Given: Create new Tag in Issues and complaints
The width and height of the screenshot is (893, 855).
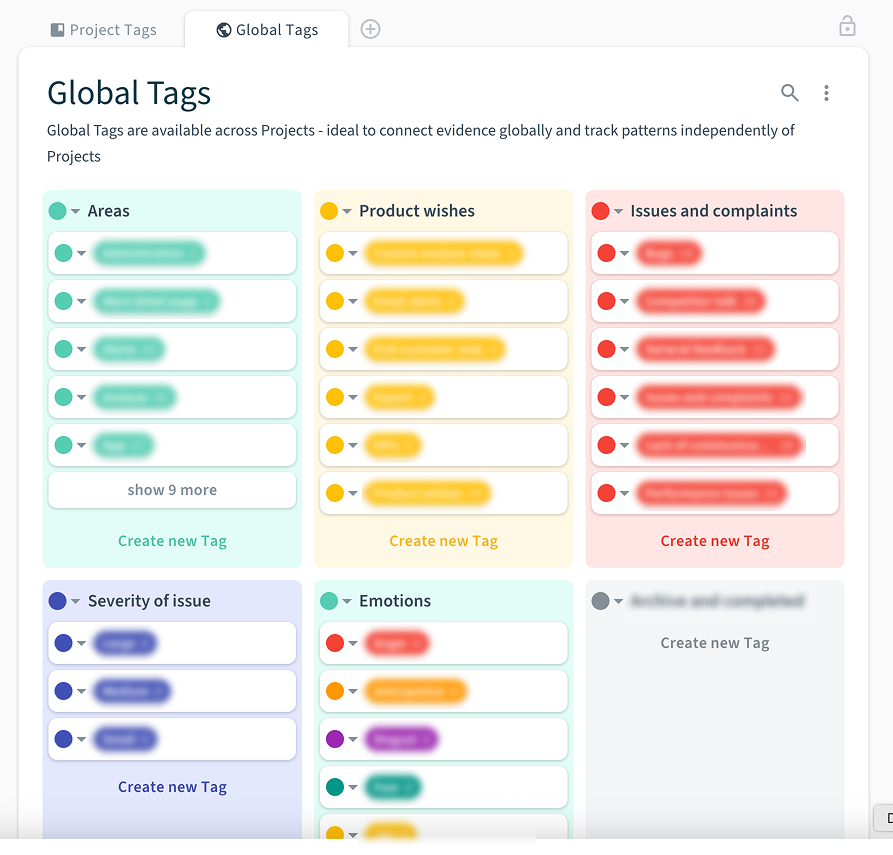Looking at the screenshot, I should 714,541.
